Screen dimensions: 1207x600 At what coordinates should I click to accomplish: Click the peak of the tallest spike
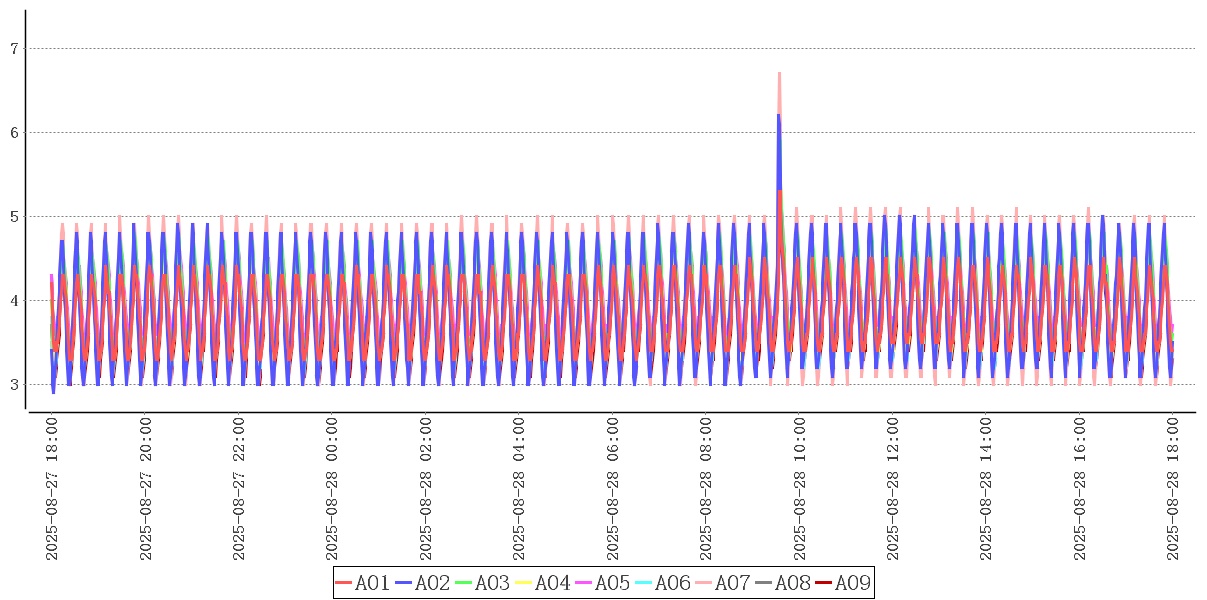pyautogui.click(x=779, y=74)
